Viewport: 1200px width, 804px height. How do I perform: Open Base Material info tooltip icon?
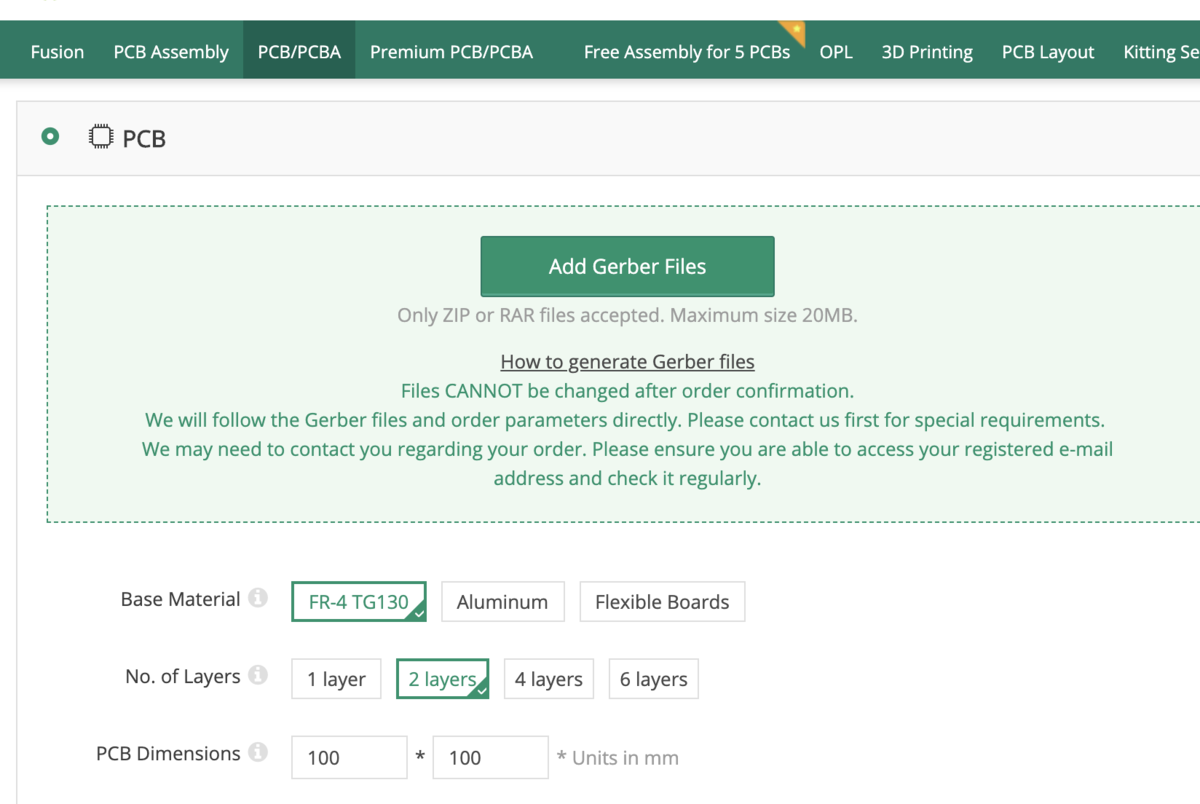258,598
